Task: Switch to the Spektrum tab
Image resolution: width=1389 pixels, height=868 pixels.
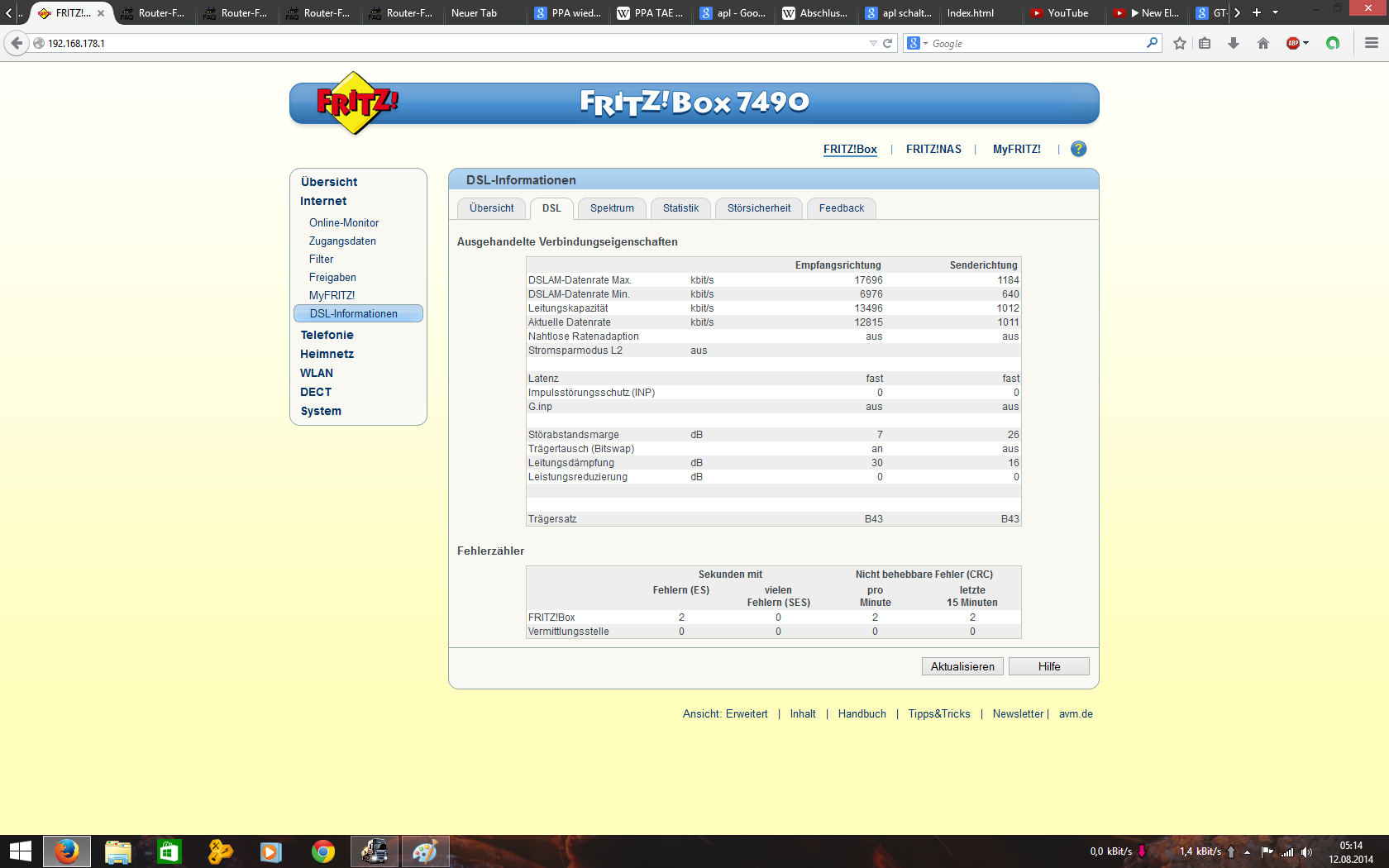Action: click(x=612, y=208)
